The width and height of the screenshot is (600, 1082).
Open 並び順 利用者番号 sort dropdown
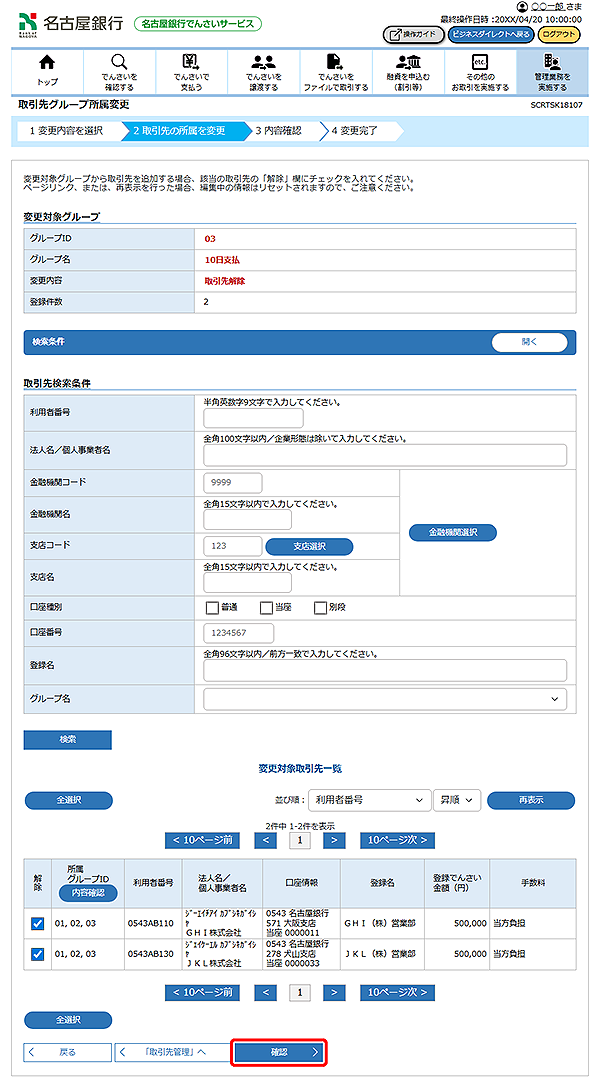pyautogui.click(x=367, y=800)
